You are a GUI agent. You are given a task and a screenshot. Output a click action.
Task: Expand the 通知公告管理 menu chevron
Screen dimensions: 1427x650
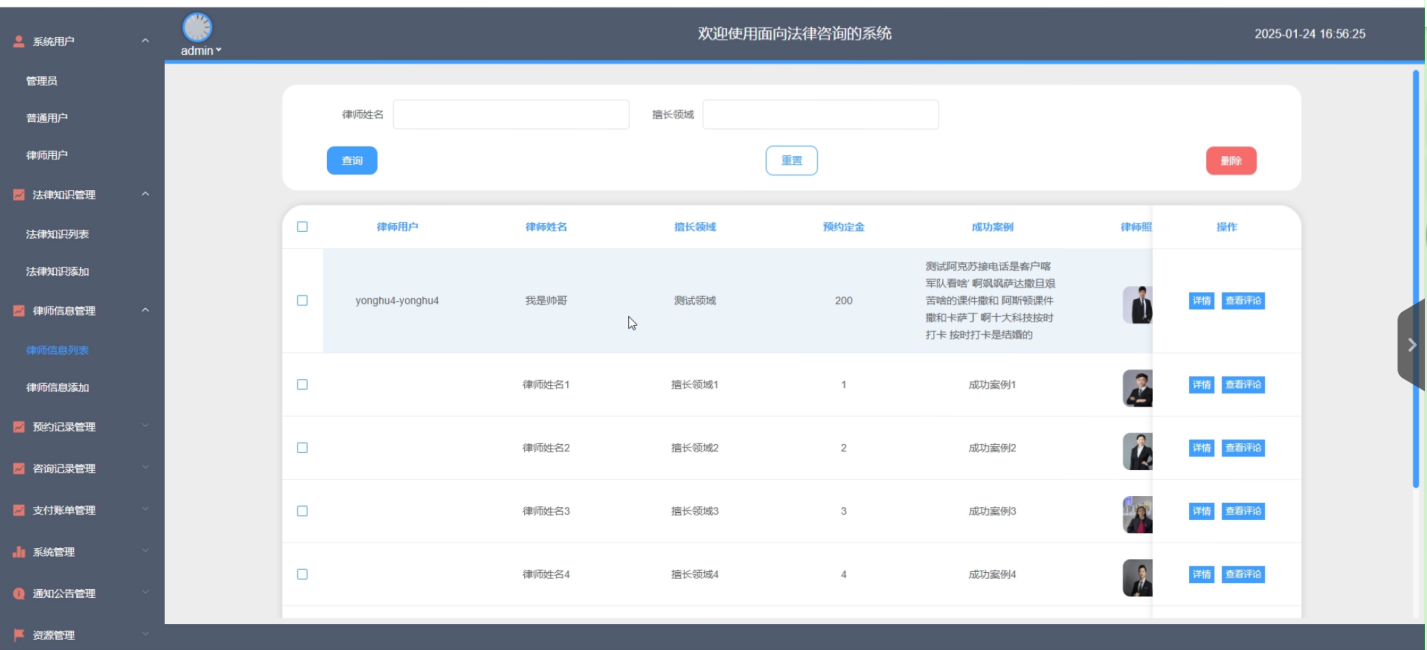[145, 593]
